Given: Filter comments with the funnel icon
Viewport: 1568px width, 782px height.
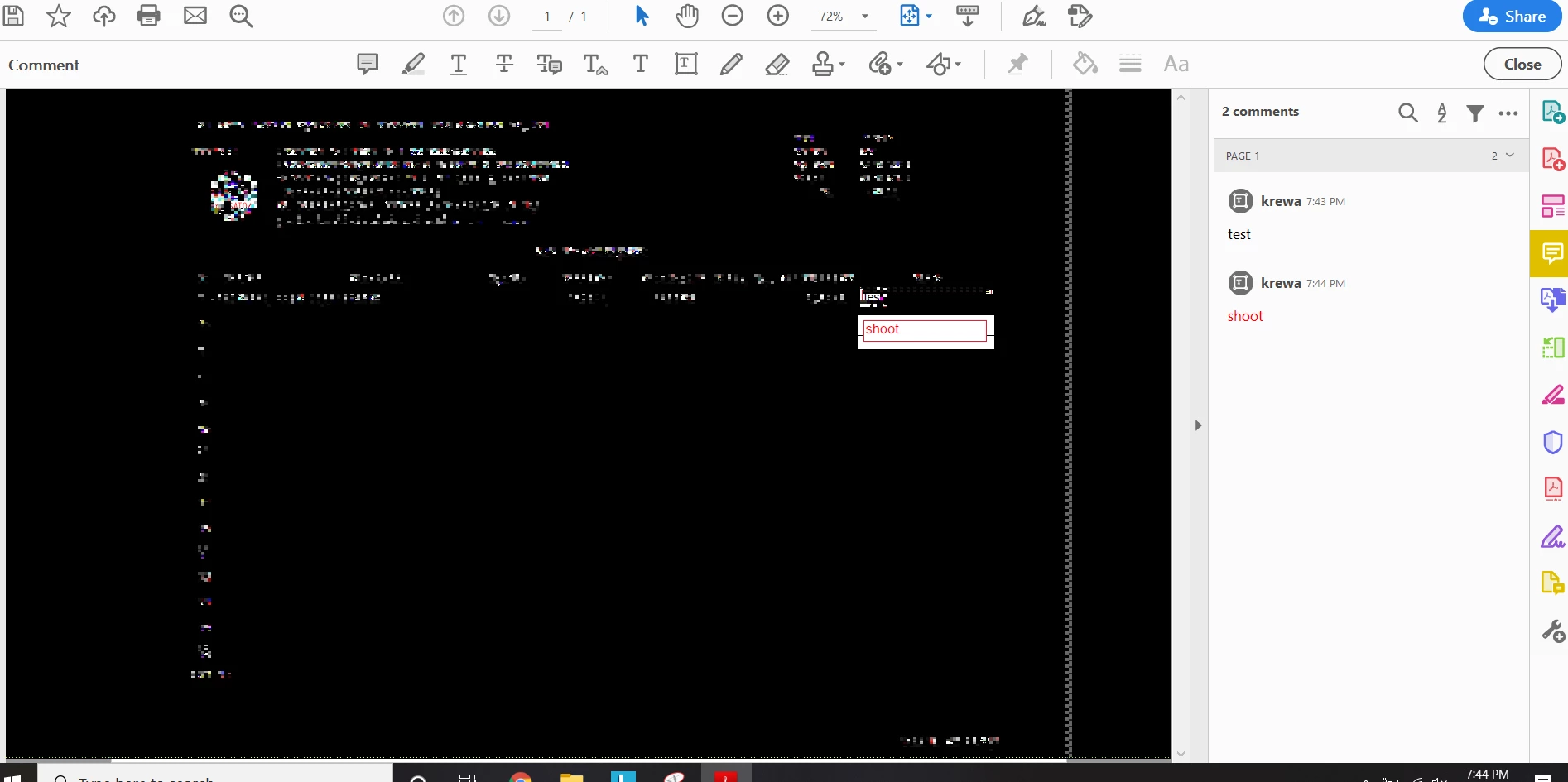Looking at the screenshot, I should [1475, 113].
